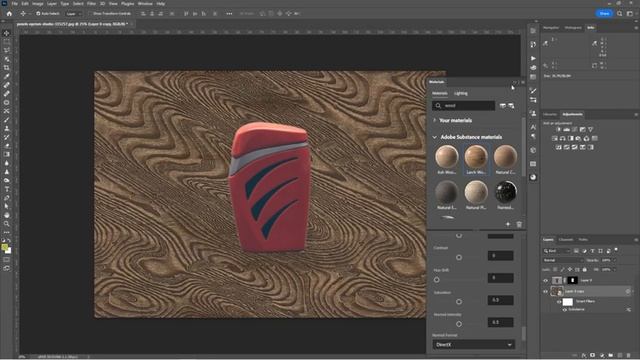Add layer style fx icon in Layers panel
640x360 pixels.
pyautogui.click(x=584, y=356)
